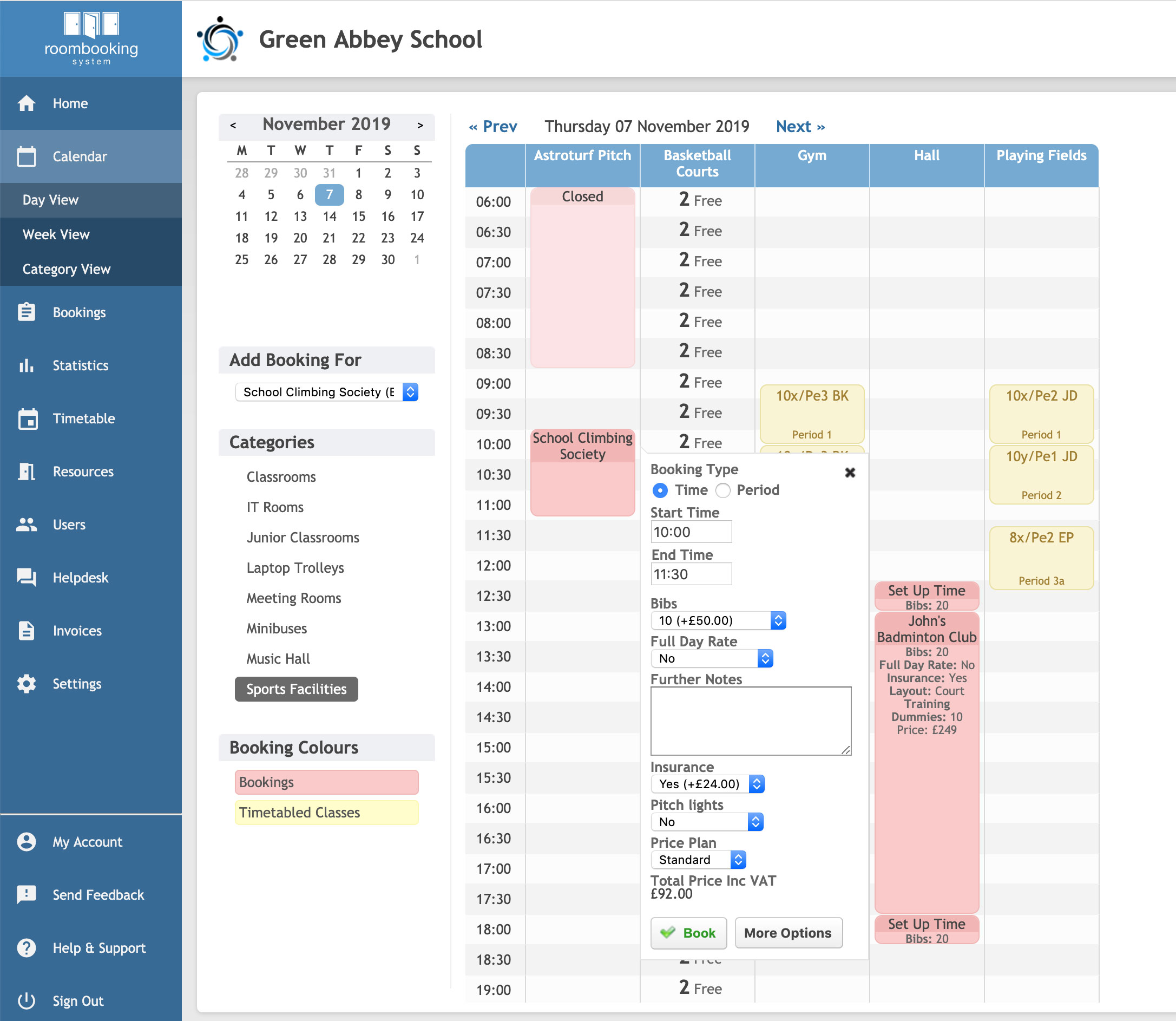Open the Statistics bar chart icon
Viewport: 1176px width, 1021px height.
[26, 365]
